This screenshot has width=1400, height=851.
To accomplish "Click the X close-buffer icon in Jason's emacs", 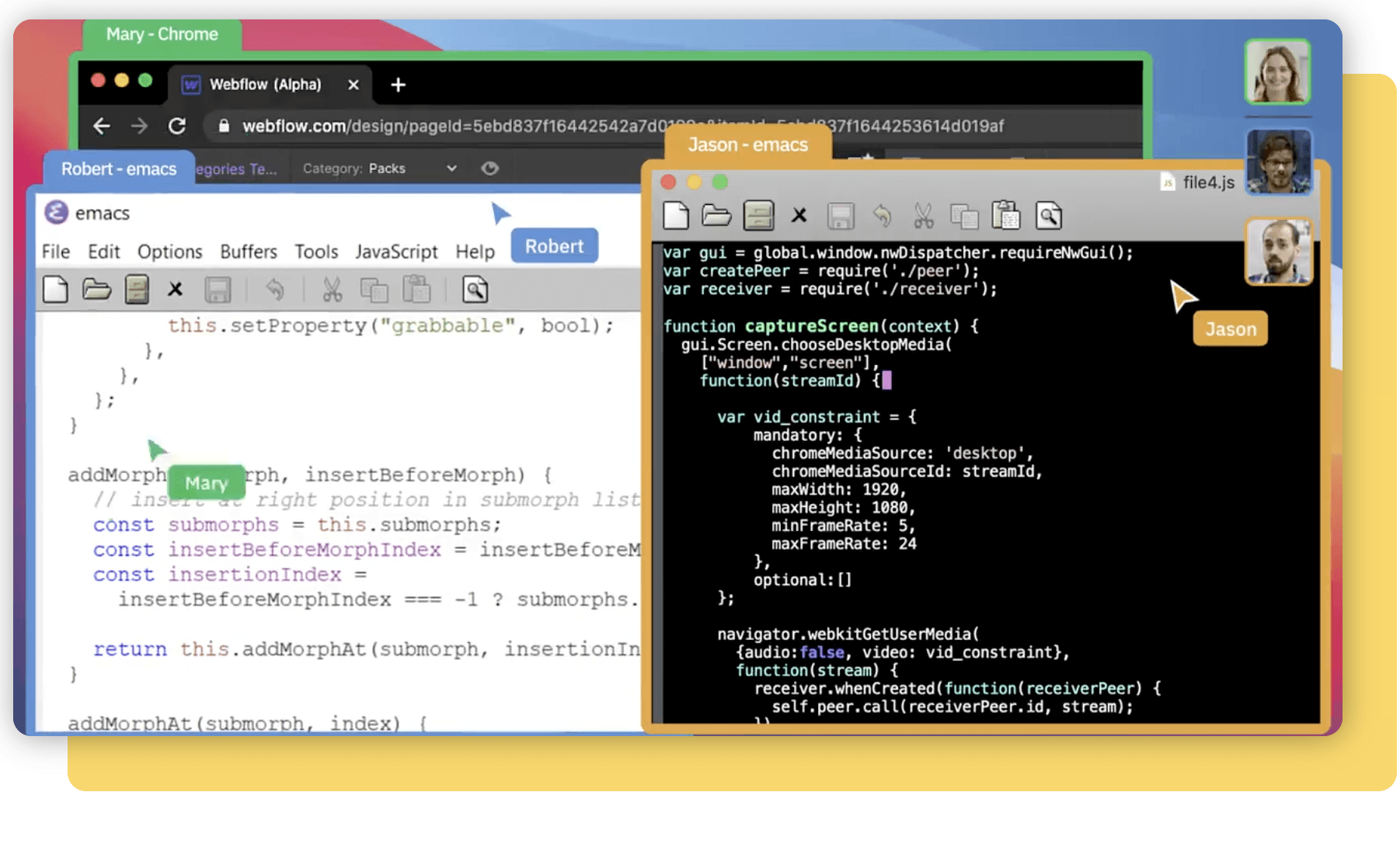I will click(x=799, y=216).
